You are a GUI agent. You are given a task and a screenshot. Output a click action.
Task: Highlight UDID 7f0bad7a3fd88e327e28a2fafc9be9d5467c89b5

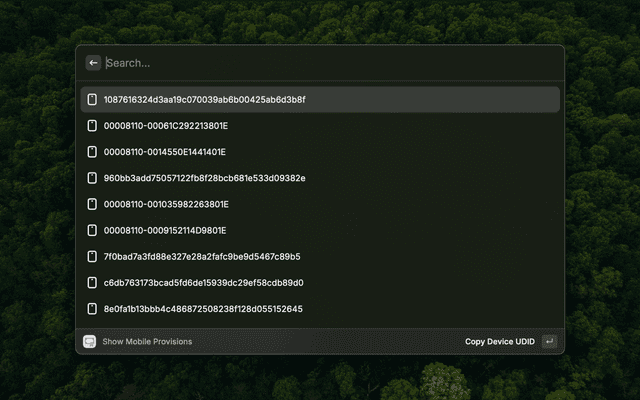[x=202, y=257]
